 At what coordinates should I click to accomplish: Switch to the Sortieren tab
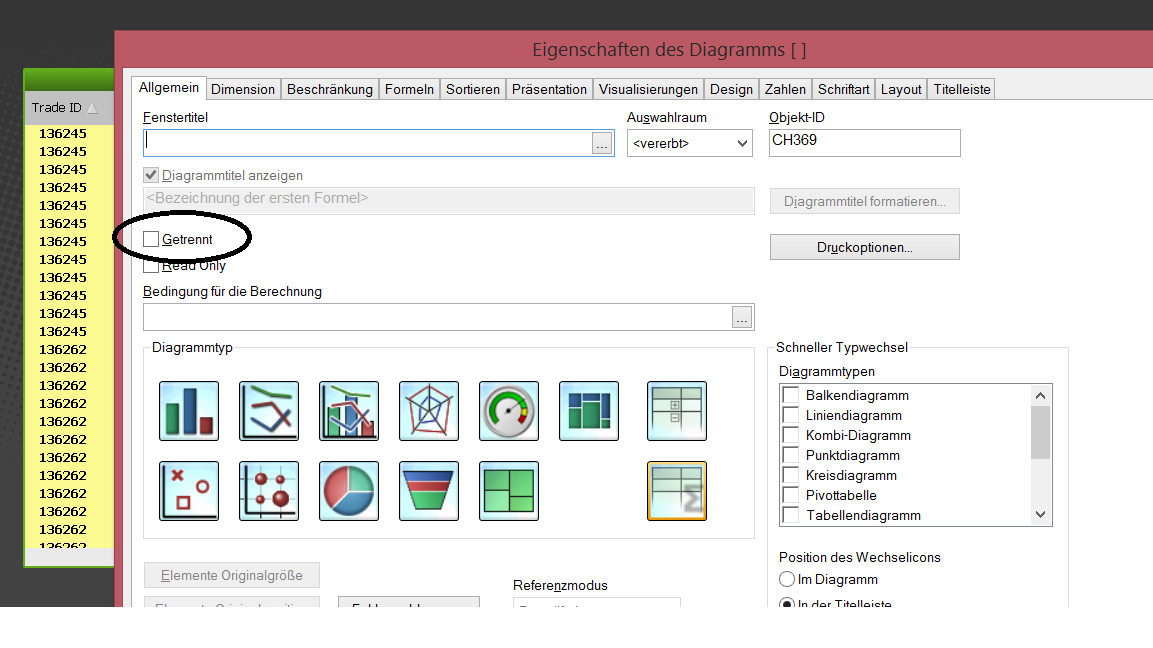[473, 89]
